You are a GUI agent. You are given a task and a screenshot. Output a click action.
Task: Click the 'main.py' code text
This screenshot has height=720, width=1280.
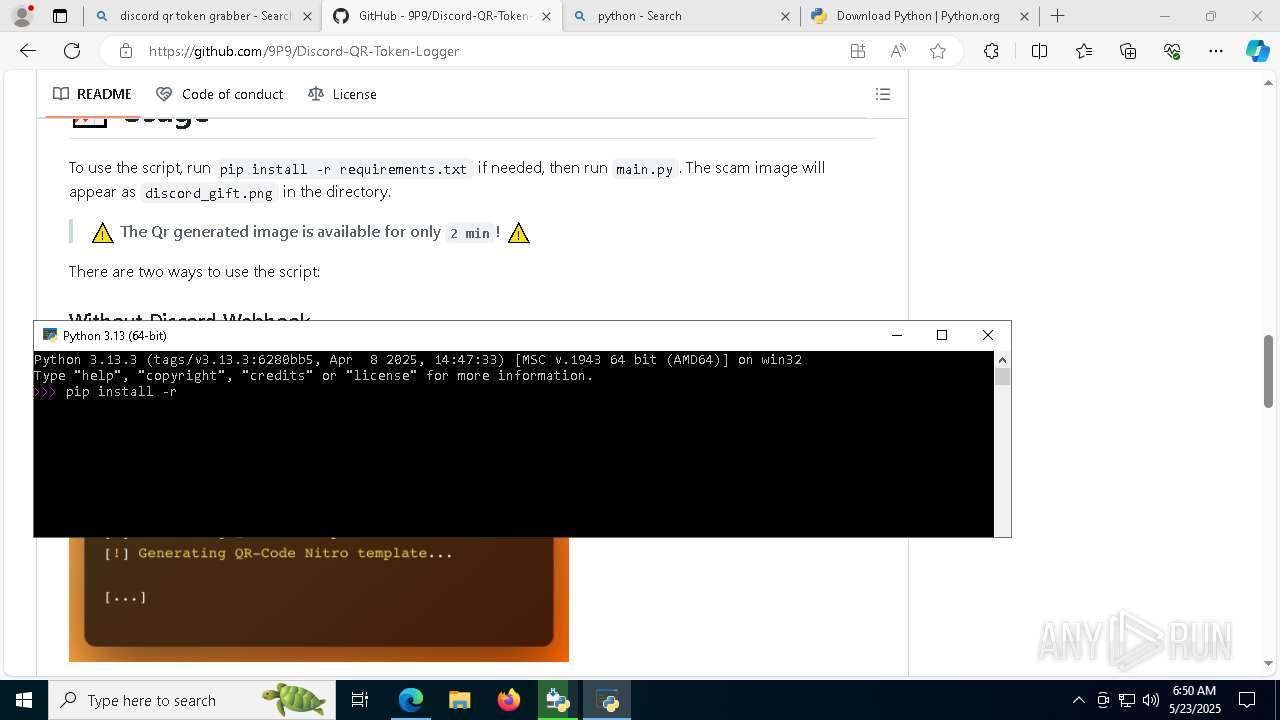coord(645,169)
